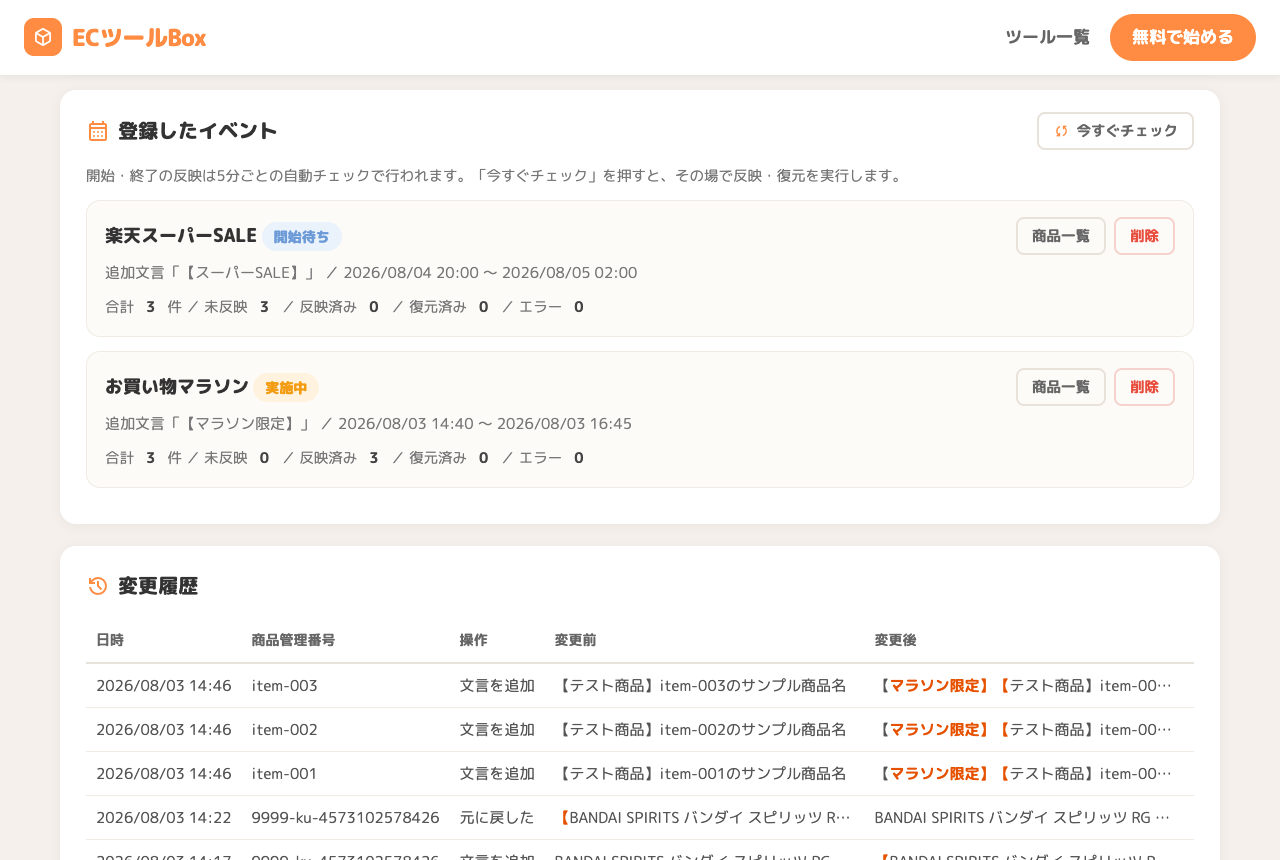
Task: Open 商品一覧 for お買い物マラソン
Action: [1061, 387]
